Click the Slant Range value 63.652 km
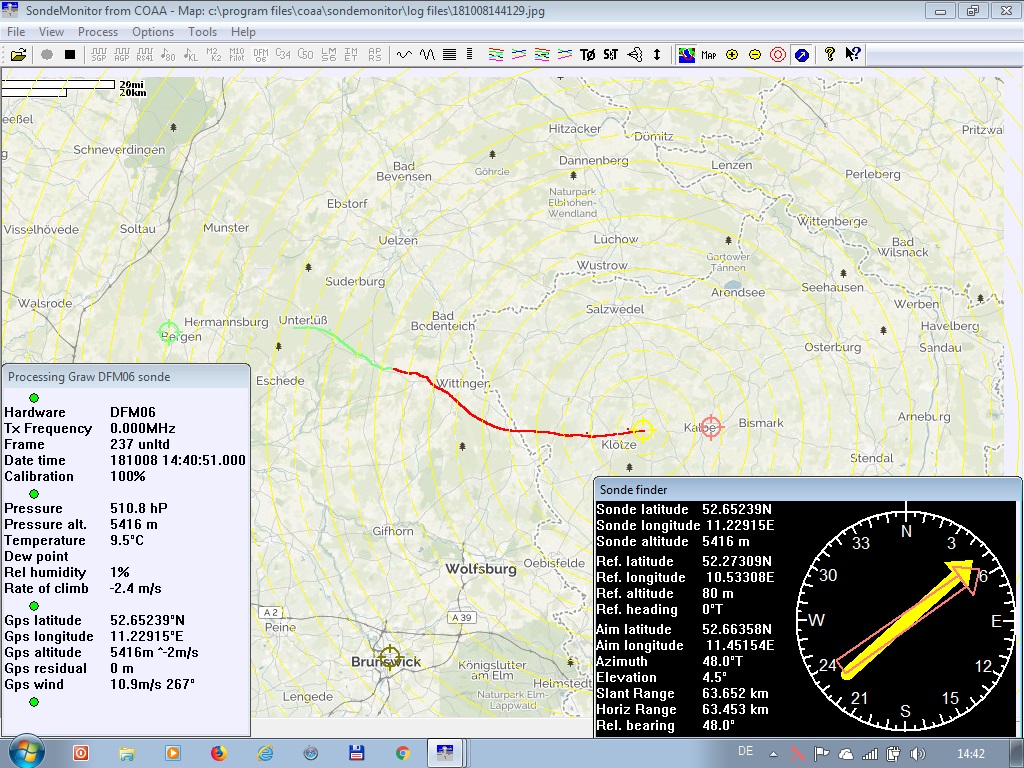Image resolution: width=1024 pixels, height=768 pixels. click(735, 693)
